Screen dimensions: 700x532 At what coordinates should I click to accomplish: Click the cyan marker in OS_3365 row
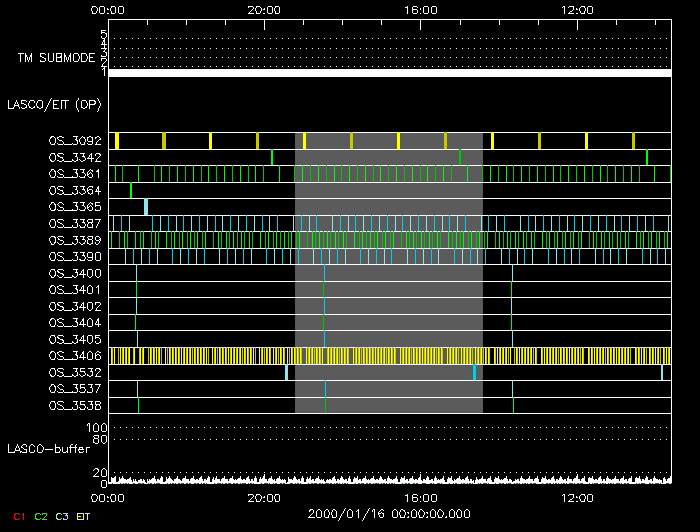pyautogui.click(x=146, y=207)
